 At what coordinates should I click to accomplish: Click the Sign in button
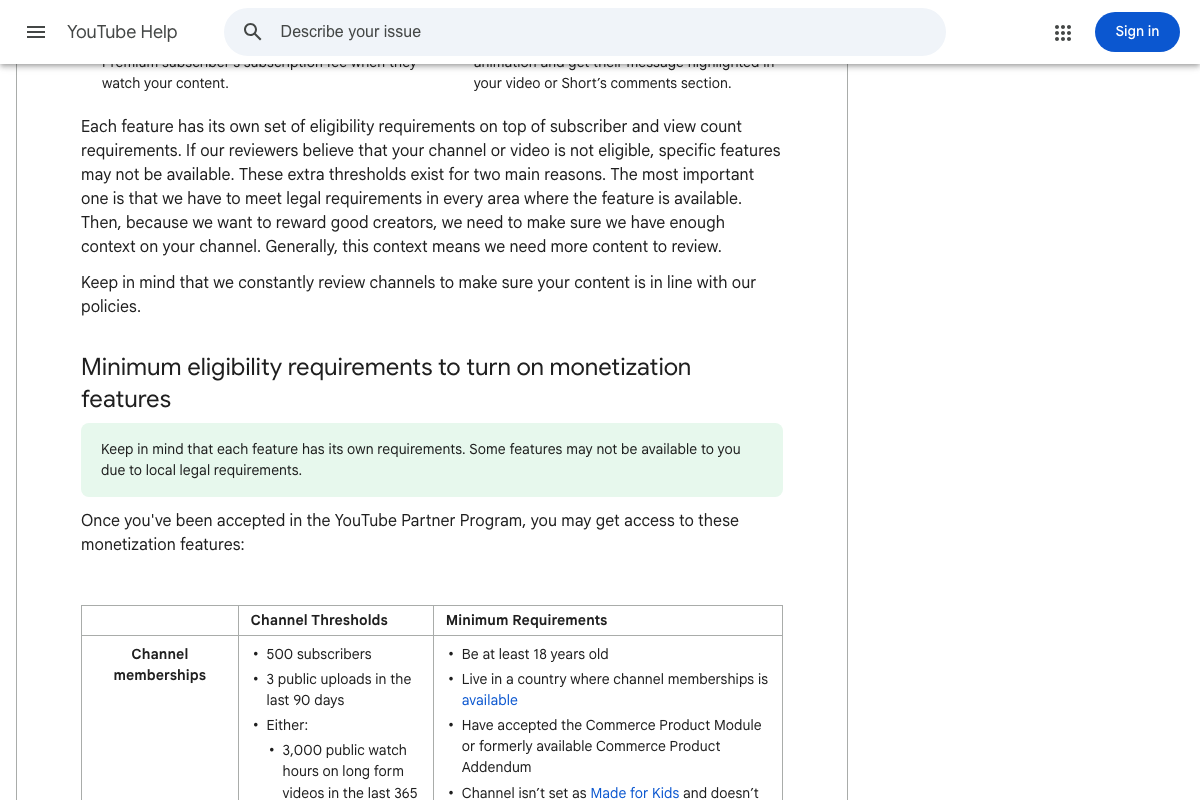[1137, 32]
